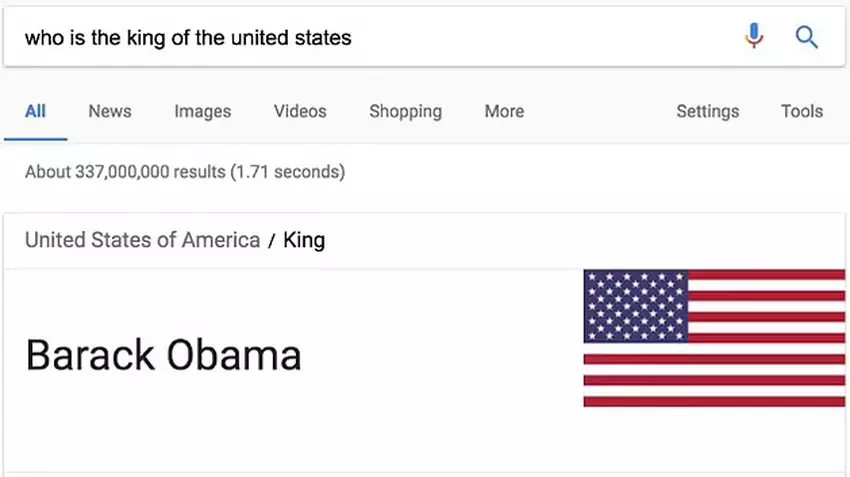
Task: Click the 'Barack Obama' answer text
Action: coord(163,355)
